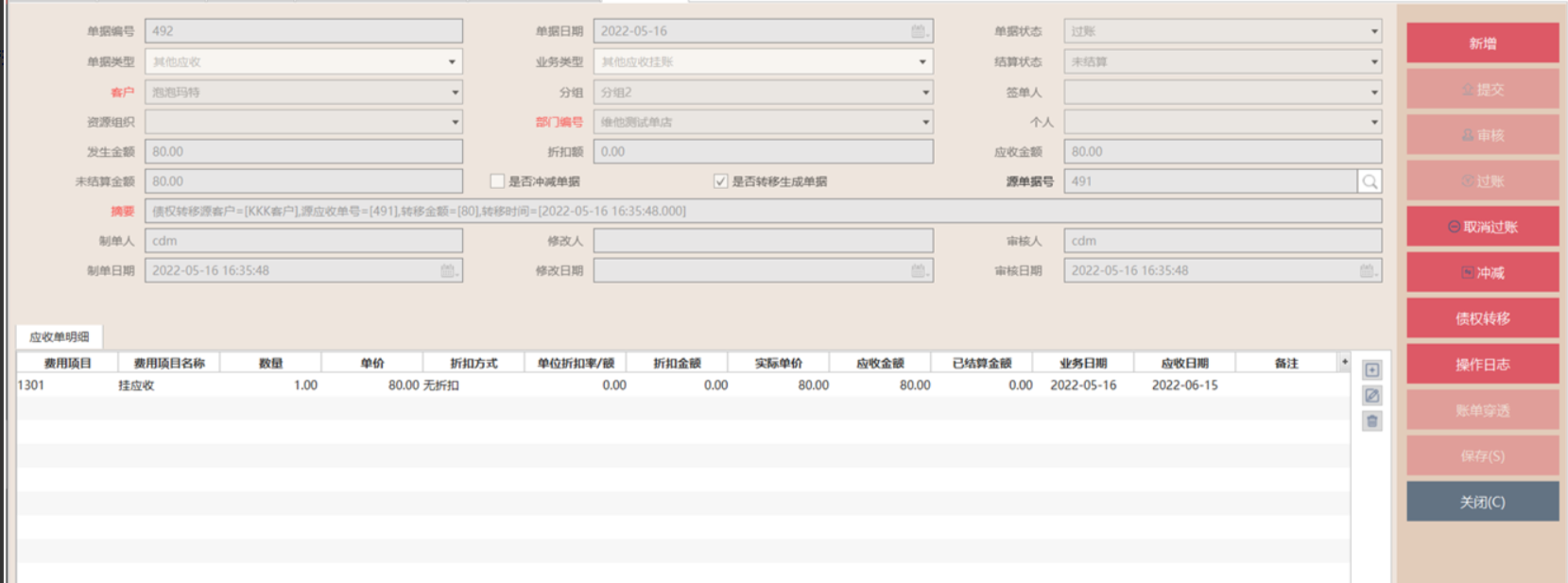This screenshot has width=1568, height=583.
Task: Click the add row icon beside detail grid
Action: tap(1372, 370)
